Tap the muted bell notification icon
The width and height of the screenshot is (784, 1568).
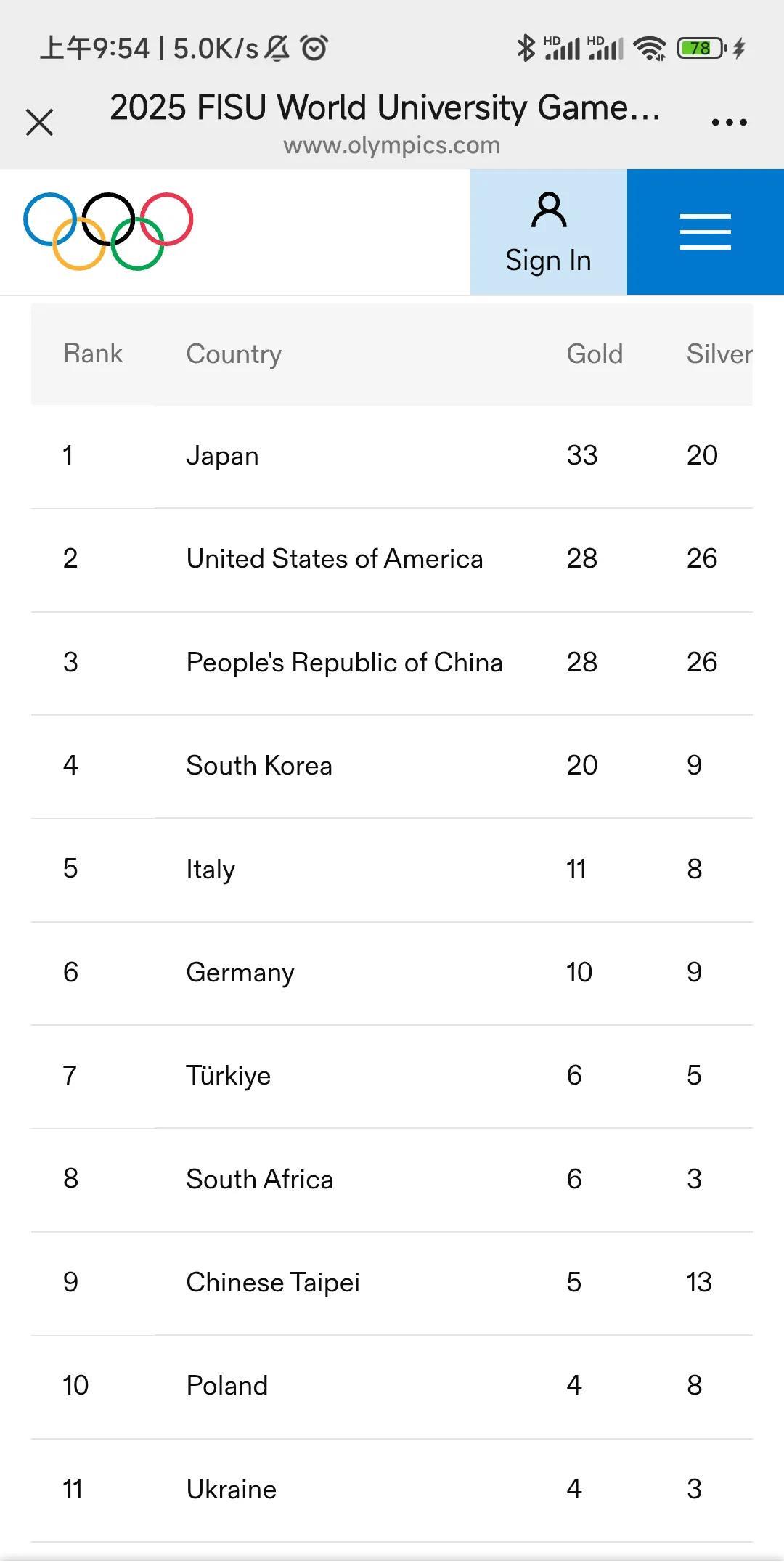coord(277,48)
